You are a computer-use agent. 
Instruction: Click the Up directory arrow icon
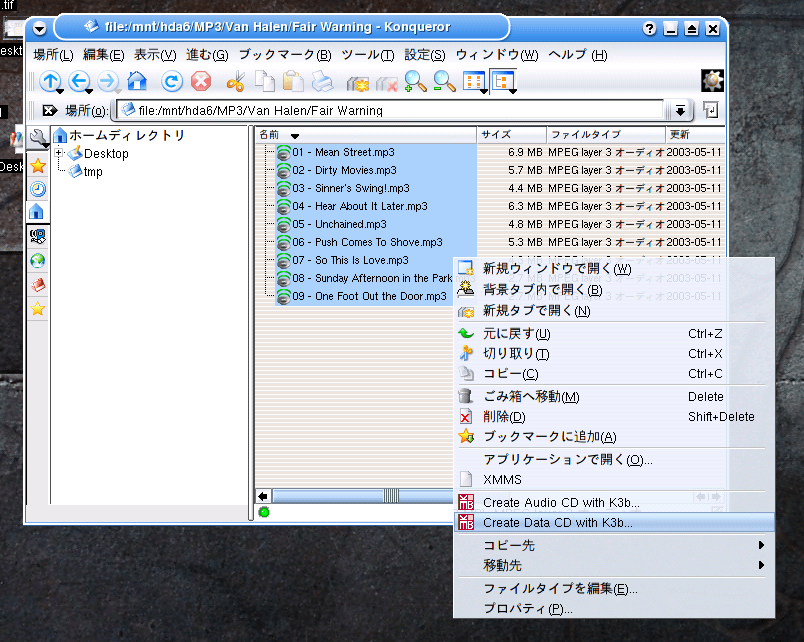(x=50, y=81)
